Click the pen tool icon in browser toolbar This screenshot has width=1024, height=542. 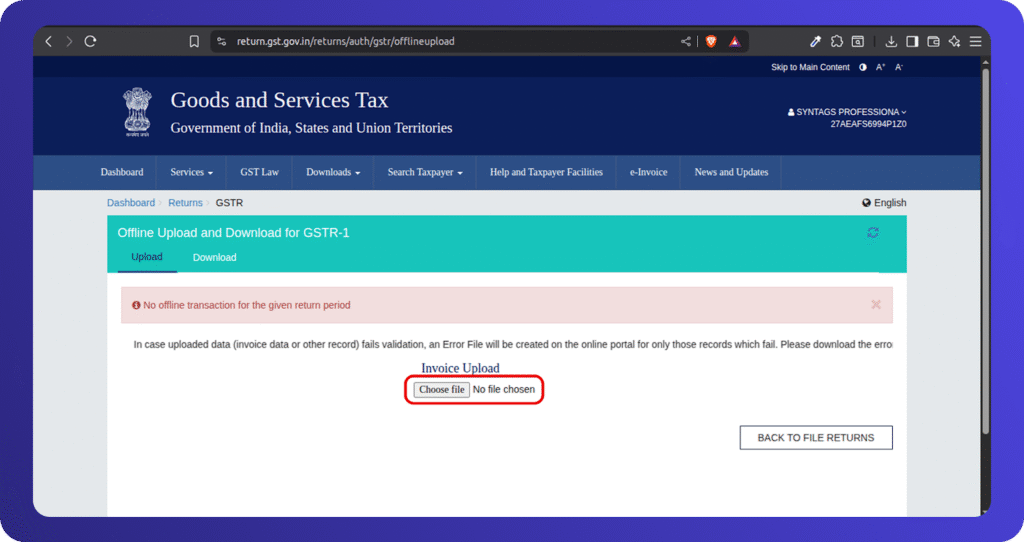coord(815,41)
